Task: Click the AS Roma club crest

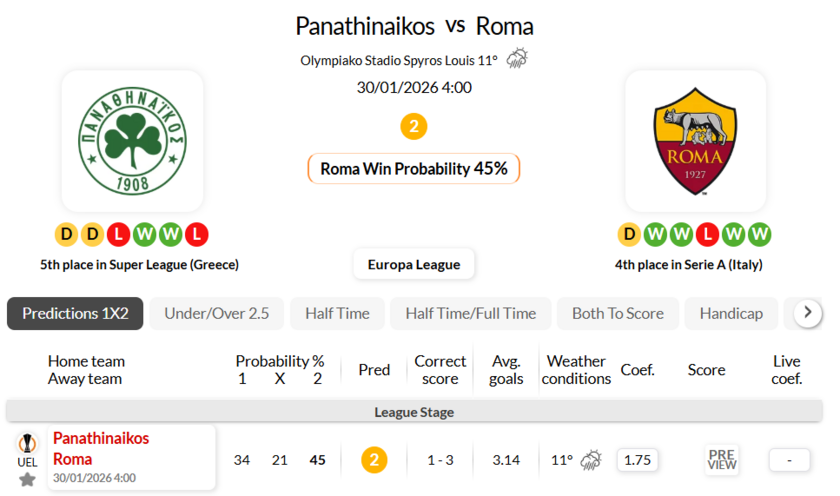Action: [x=695, y=141]
